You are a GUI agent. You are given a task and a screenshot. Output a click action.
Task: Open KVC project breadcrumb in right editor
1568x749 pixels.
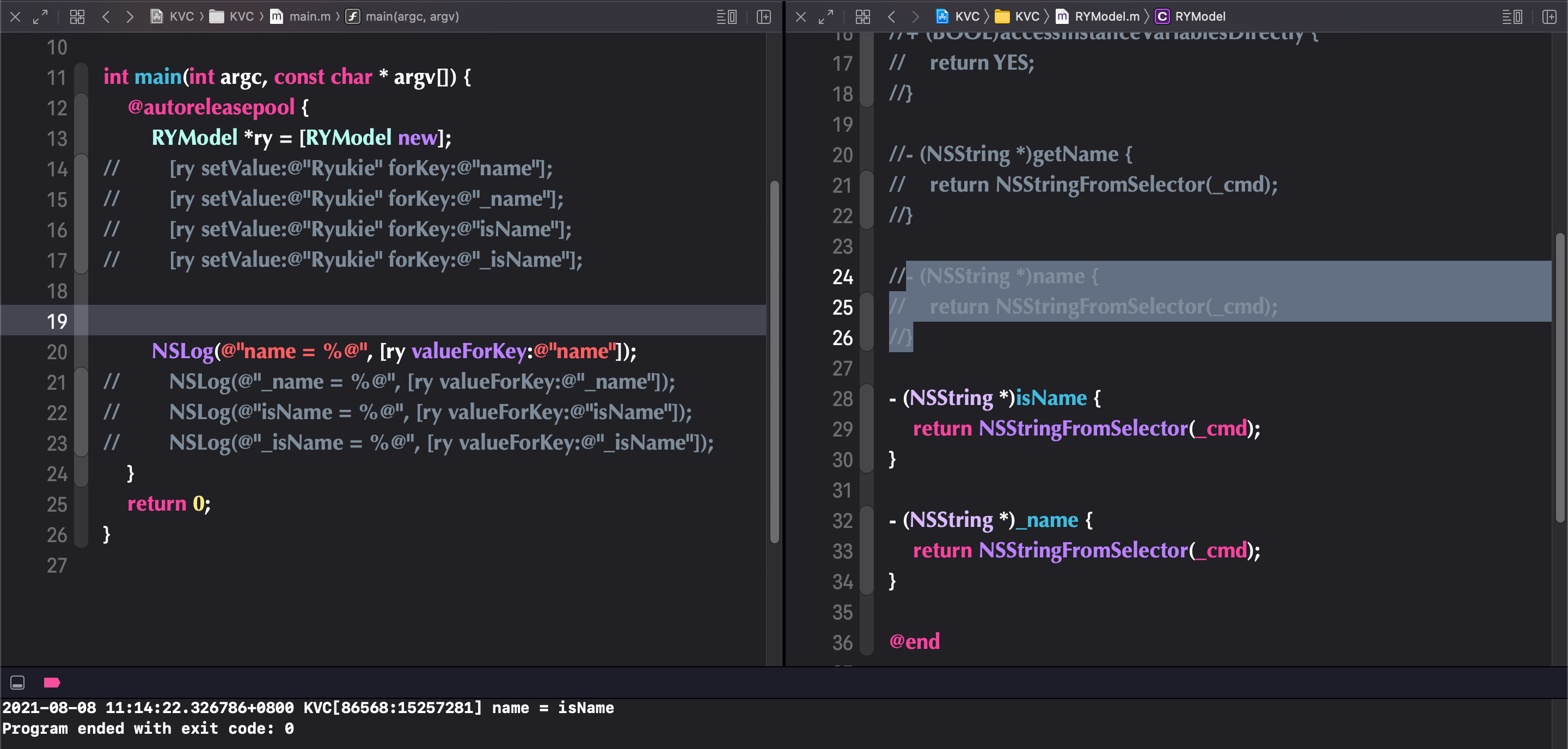(x=958, y=16)
